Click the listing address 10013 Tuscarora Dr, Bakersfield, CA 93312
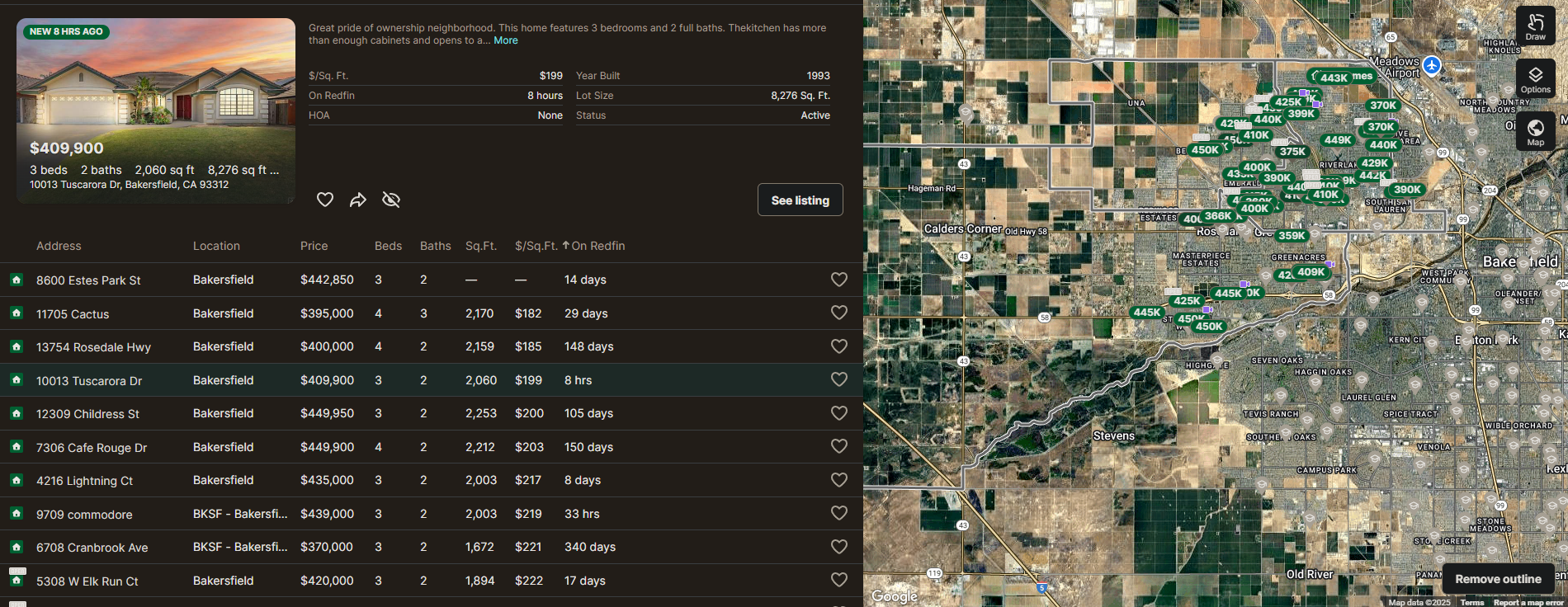This screenshot has height=607, width=1568. 129,185
